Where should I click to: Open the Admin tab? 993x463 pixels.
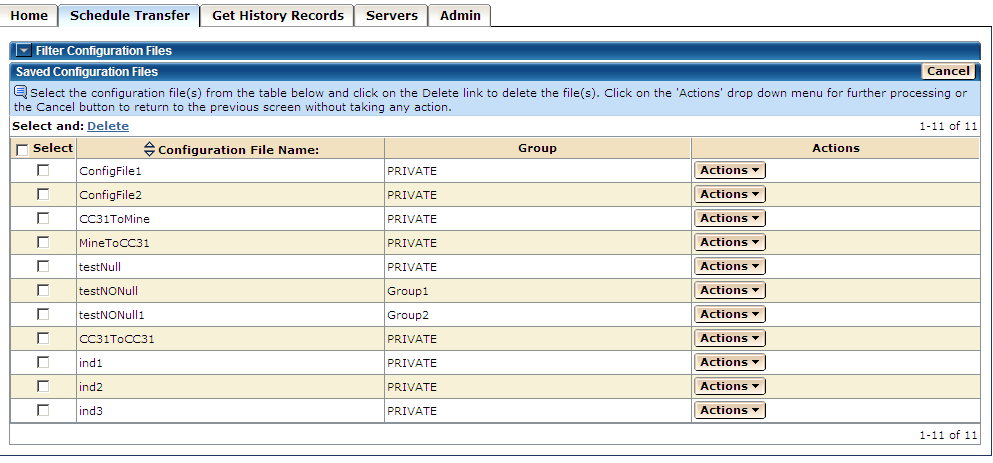[460, 16]
